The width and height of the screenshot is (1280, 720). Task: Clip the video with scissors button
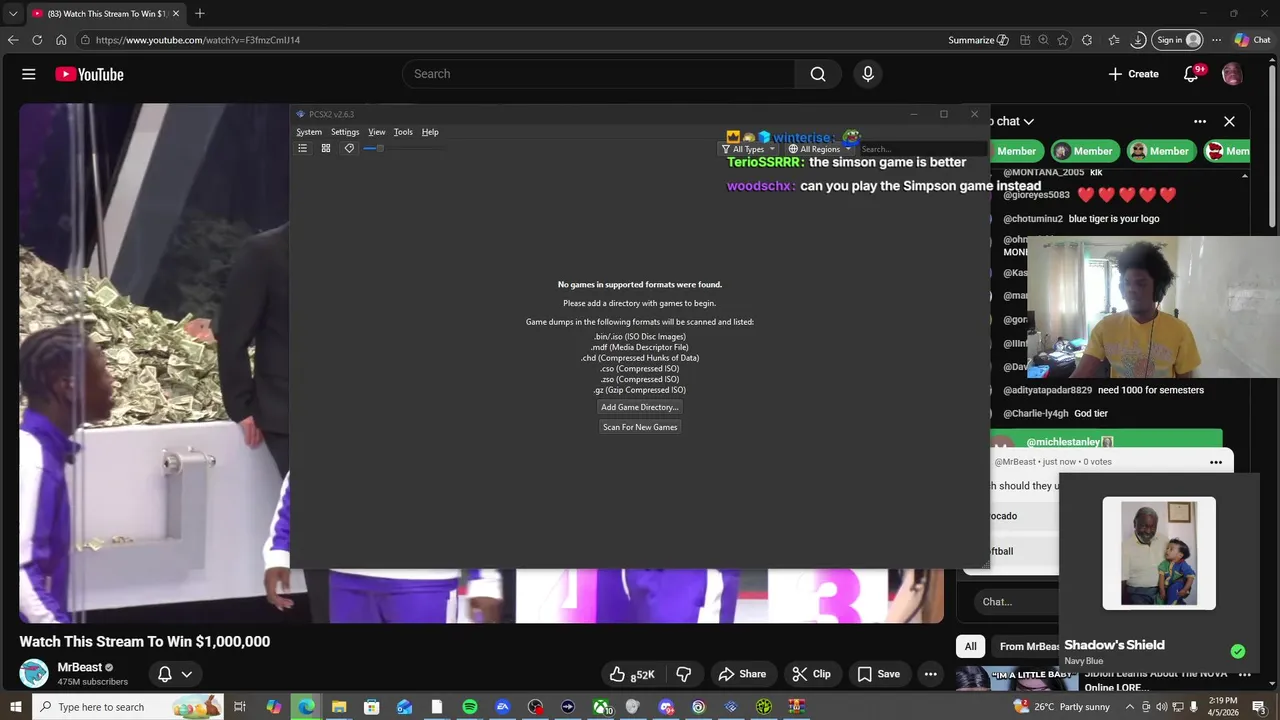pyautogui.click(x=811, y=674)
